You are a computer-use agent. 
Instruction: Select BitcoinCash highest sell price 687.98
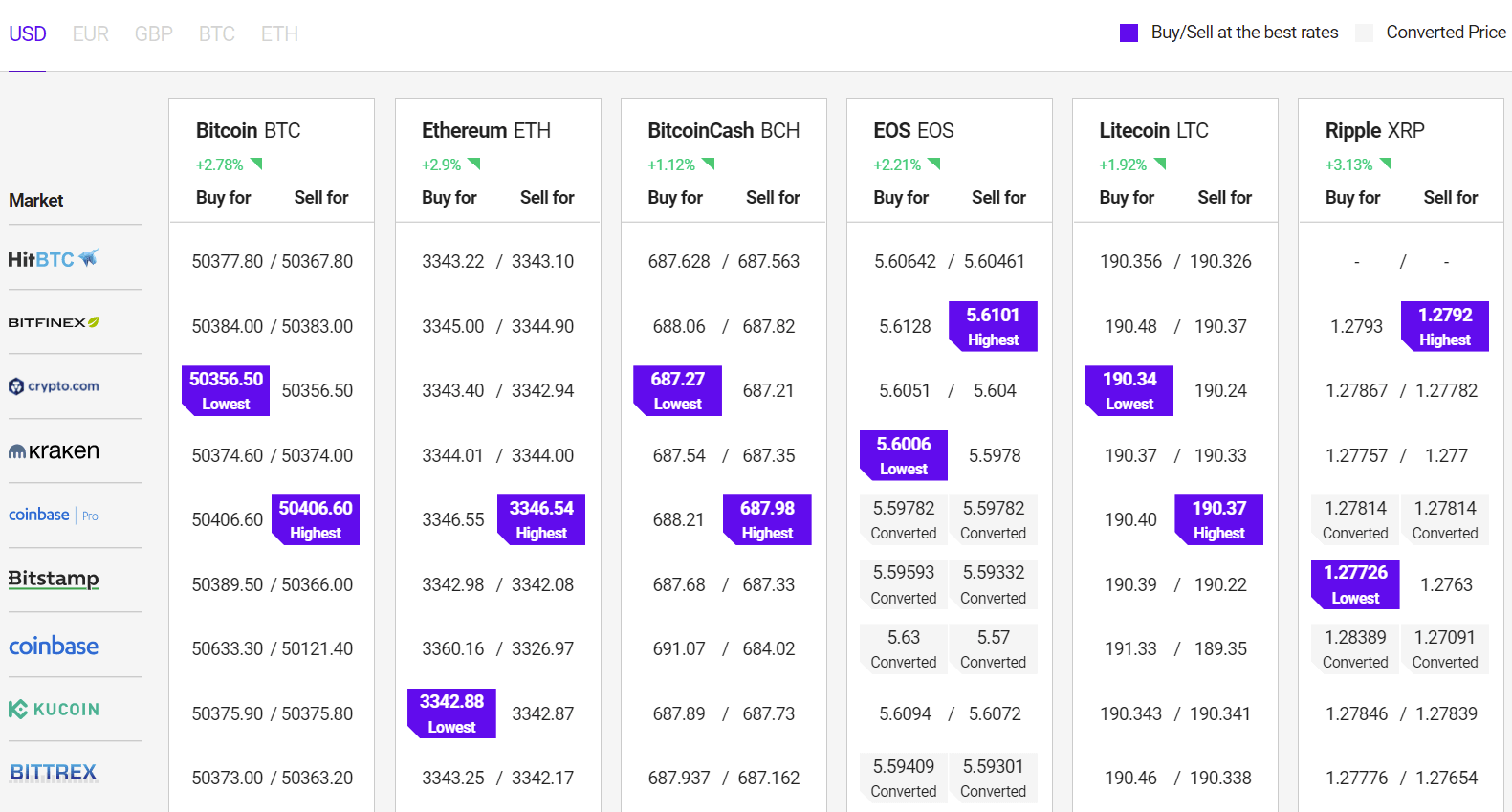(x=767, y=519)
